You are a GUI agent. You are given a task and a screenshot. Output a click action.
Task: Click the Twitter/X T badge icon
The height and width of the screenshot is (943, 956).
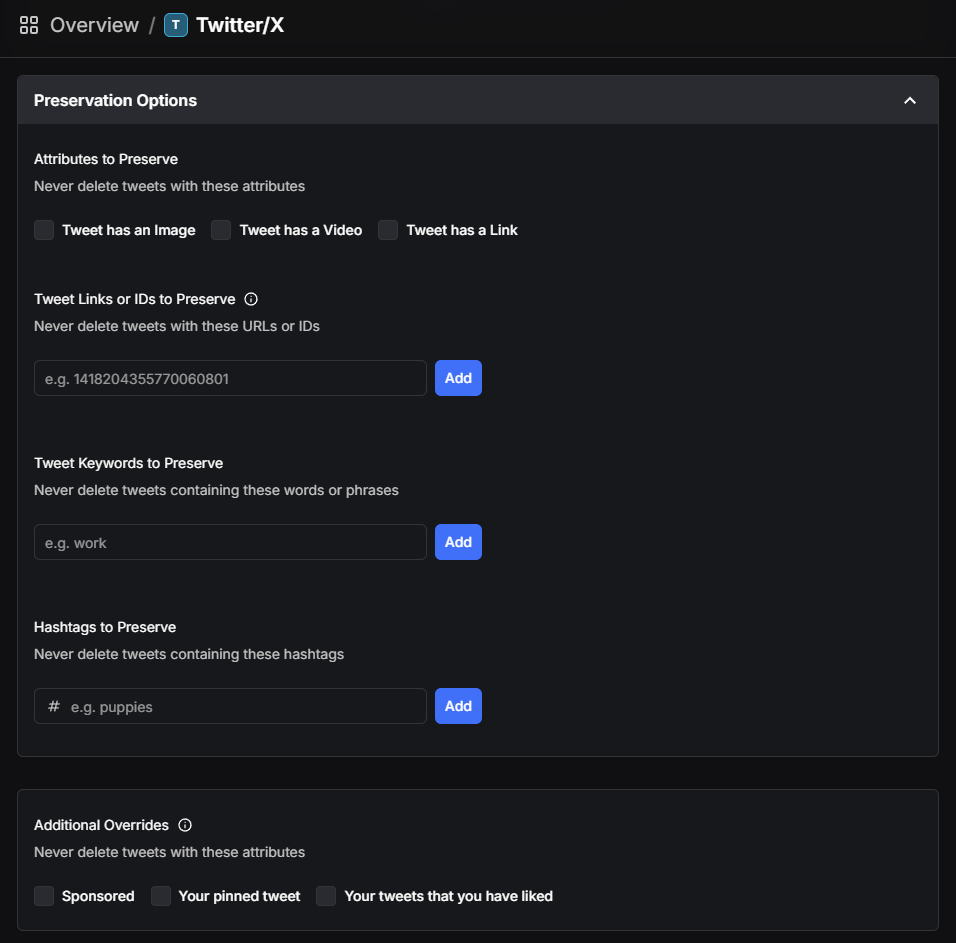[x=176, y=25]
